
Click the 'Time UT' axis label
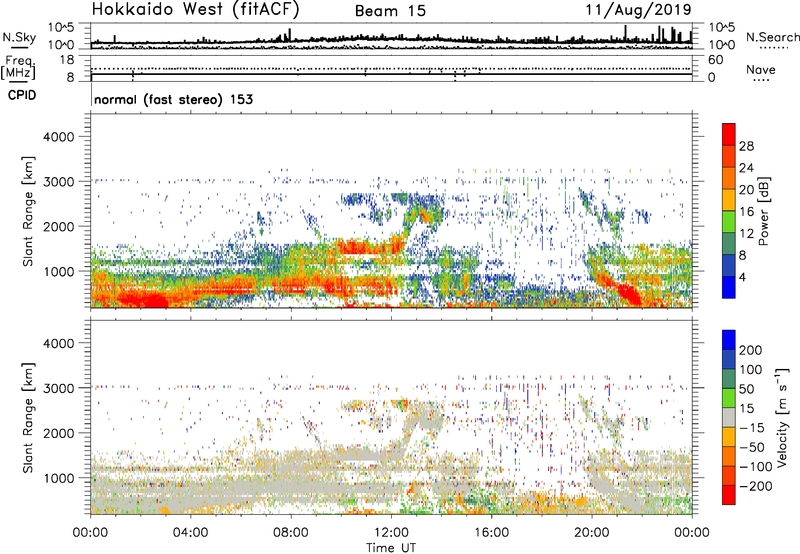[391, 548]
